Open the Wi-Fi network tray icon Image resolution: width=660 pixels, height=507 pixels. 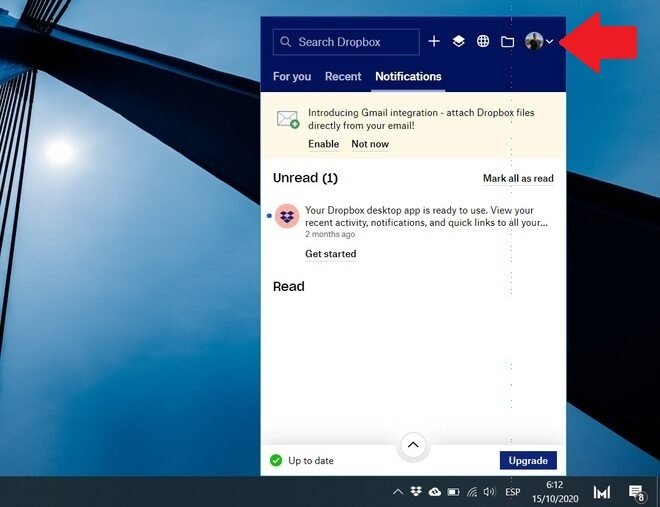pyautogui.click(x=472, y=492)
